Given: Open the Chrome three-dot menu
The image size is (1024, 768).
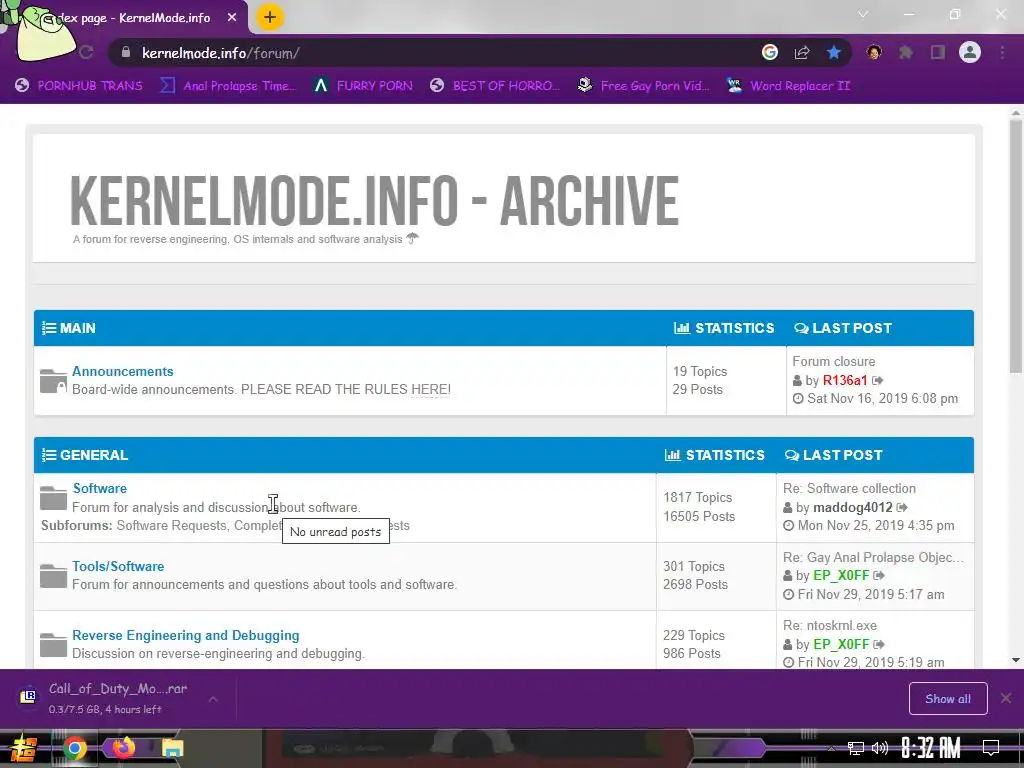Looking at the screenshot, I should 1002,52.
